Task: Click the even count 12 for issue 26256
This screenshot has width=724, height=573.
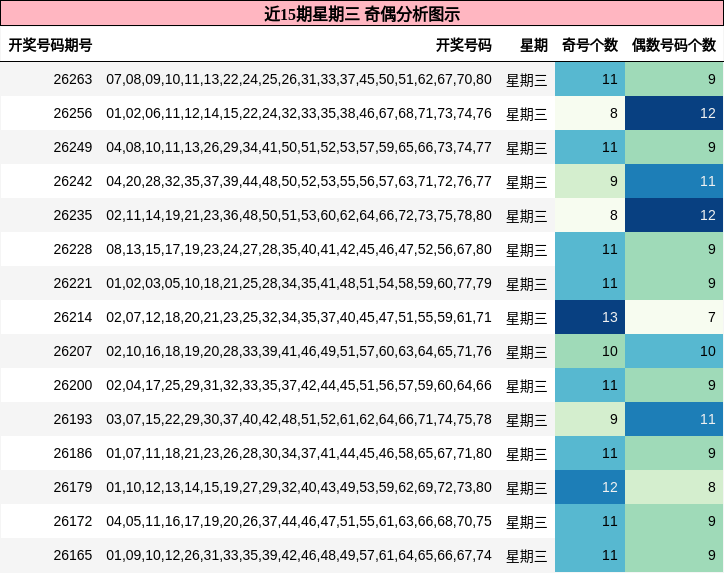Action: 674,113
